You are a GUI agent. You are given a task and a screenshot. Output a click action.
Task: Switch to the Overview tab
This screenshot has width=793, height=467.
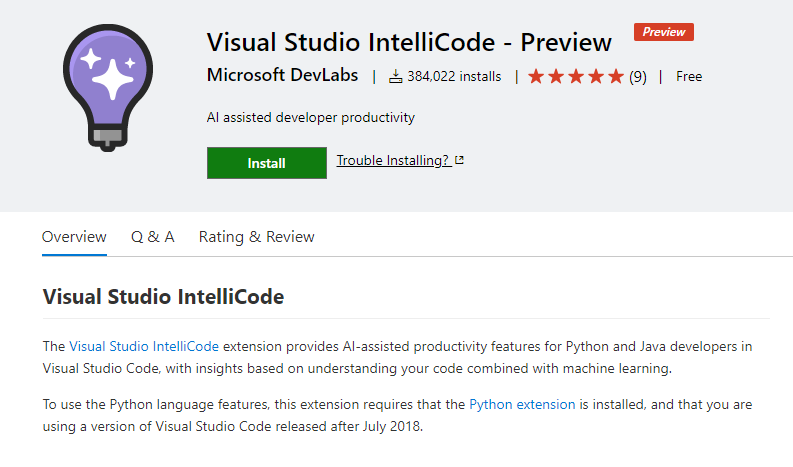pos(74,237)
